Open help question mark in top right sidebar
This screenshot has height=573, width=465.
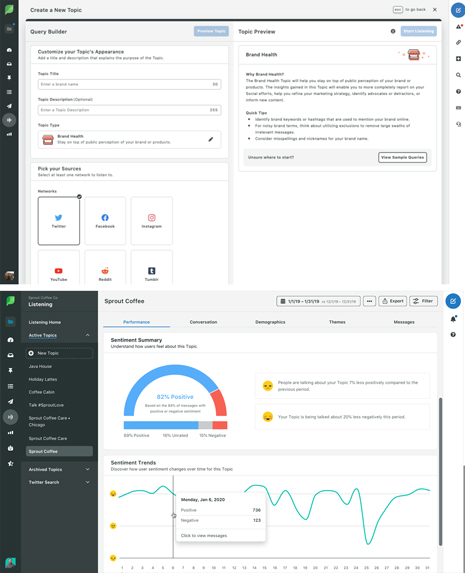coord(458,91)
